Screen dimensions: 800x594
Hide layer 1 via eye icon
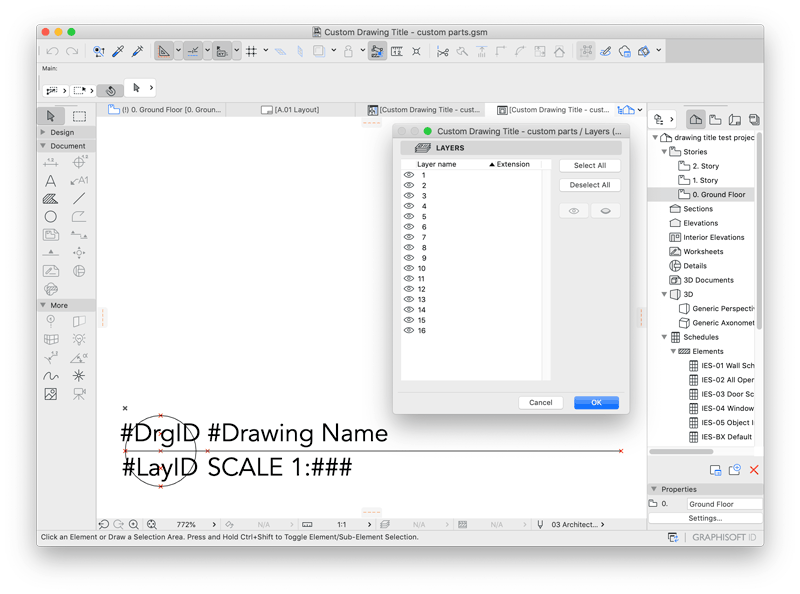pyautogui.click(x=409, y=175)
